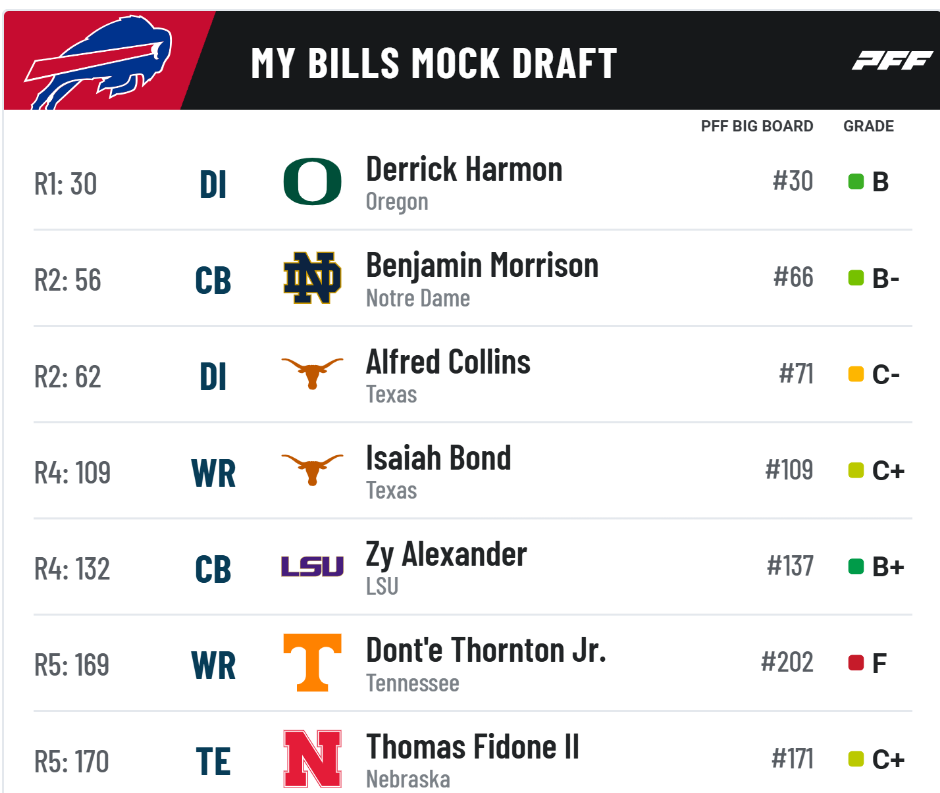
Task: Click the Tennessee T logo
Action: [312, 662]
